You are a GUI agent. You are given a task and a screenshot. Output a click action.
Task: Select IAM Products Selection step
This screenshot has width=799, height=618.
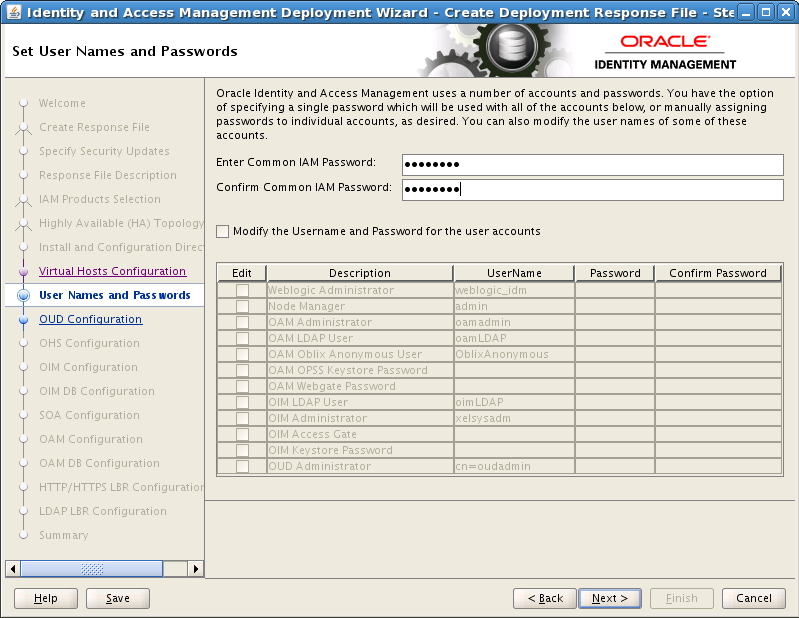100,199
